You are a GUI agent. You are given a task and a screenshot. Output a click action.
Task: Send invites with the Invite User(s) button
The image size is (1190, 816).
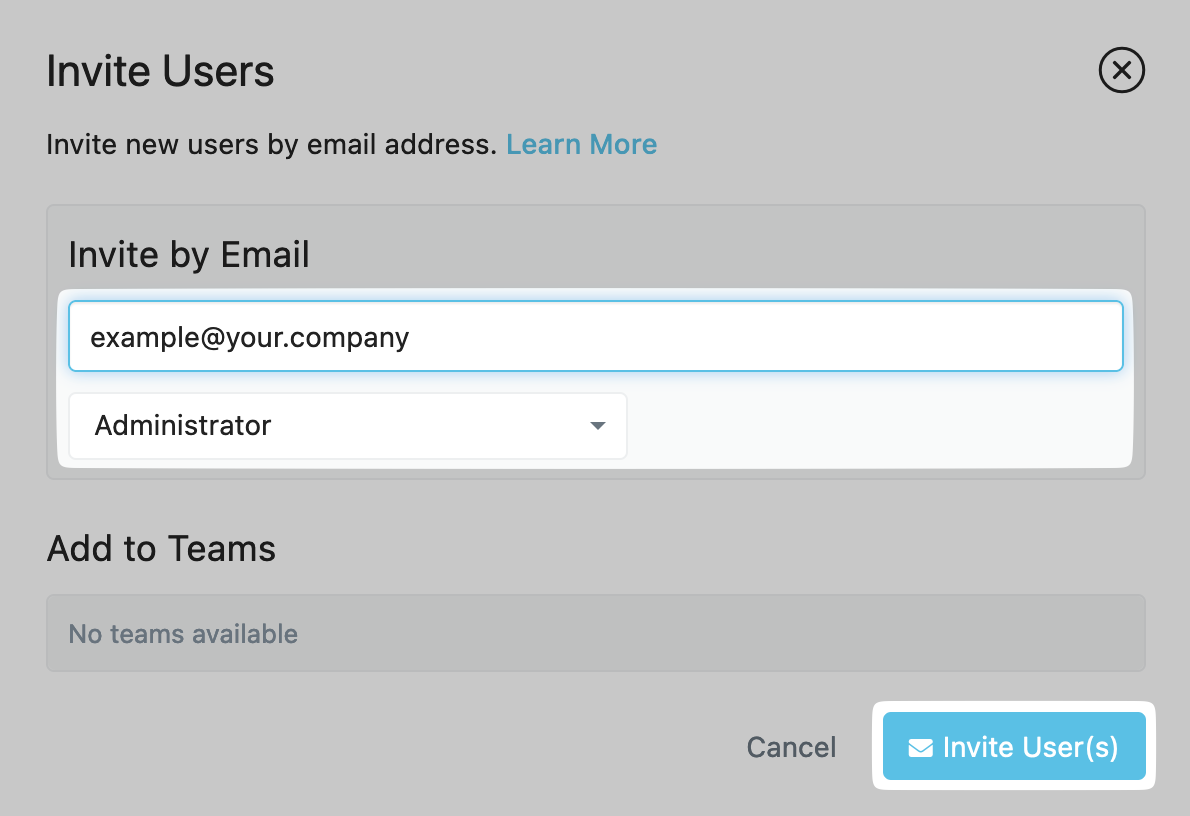[x=1014, y=746]
